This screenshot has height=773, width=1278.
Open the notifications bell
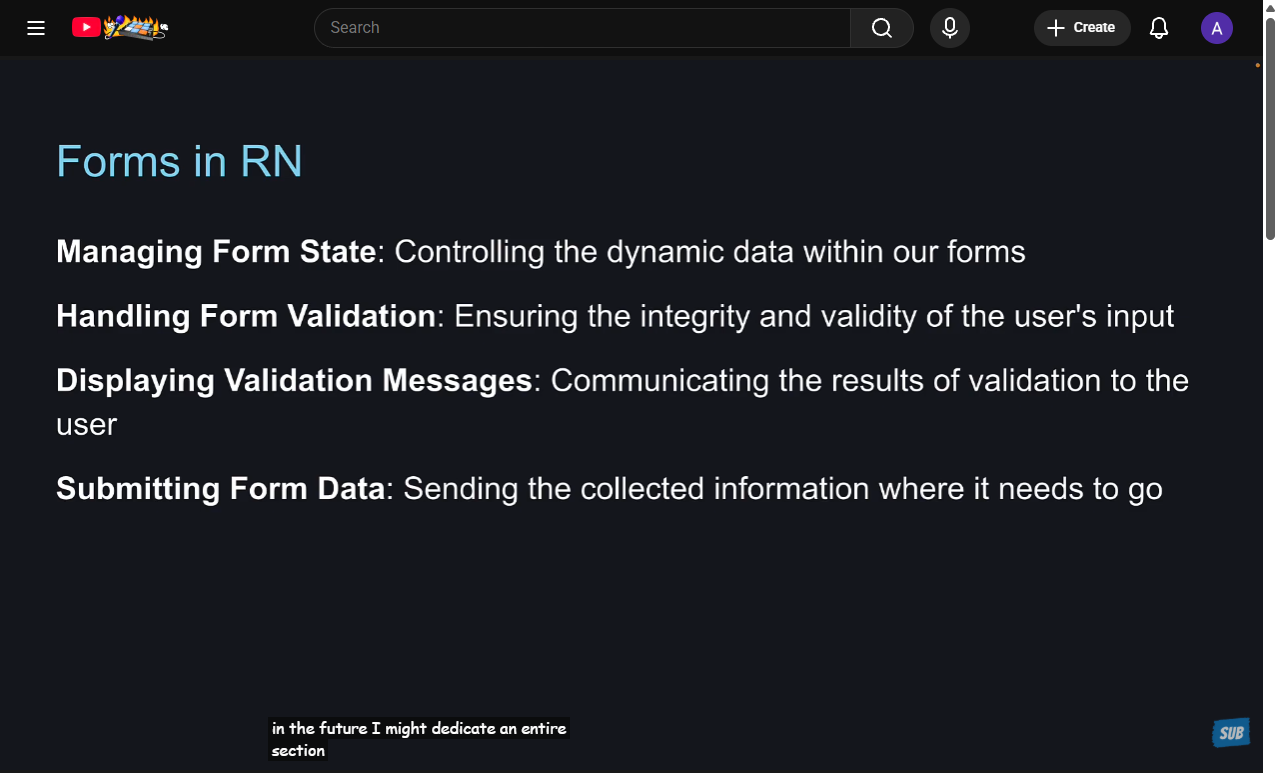coord(1159,28)
